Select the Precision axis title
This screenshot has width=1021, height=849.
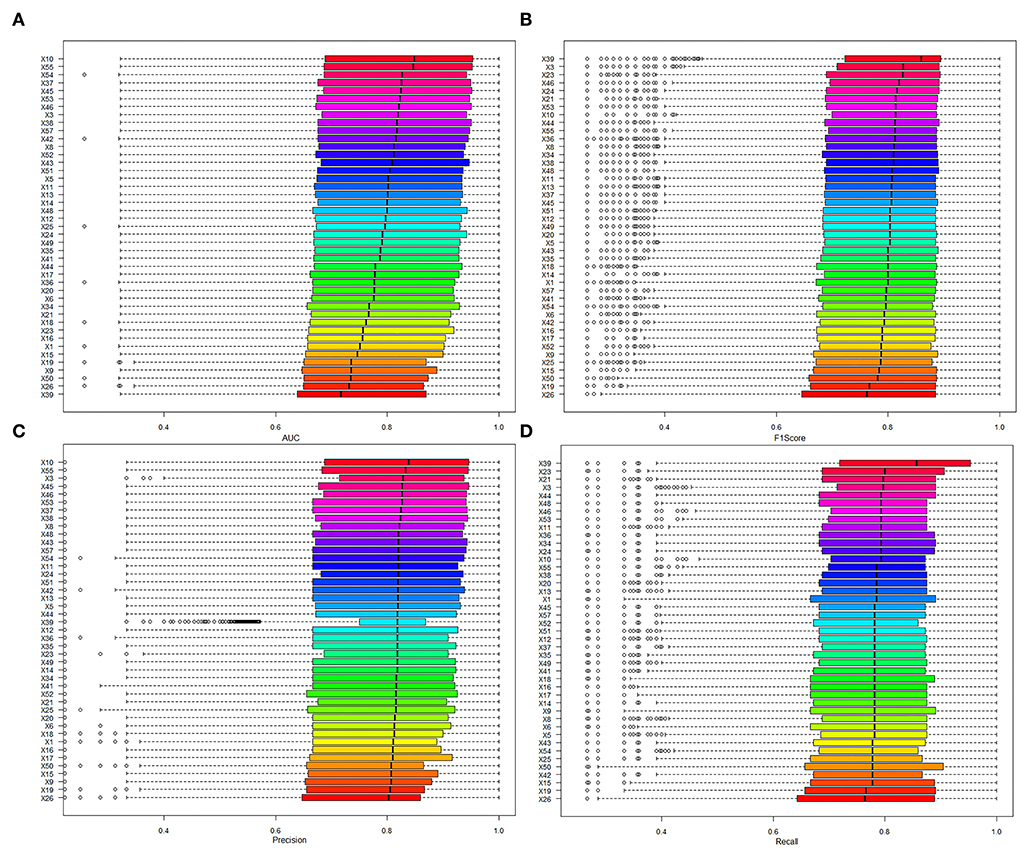pyautogui.click(x=289, y=840)
